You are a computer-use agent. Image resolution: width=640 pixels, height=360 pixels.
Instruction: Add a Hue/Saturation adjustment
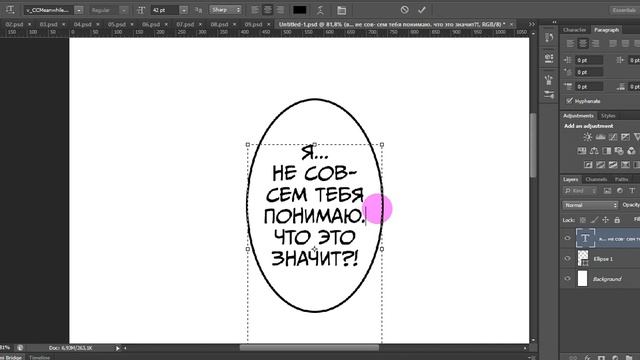tap(582, 151)
